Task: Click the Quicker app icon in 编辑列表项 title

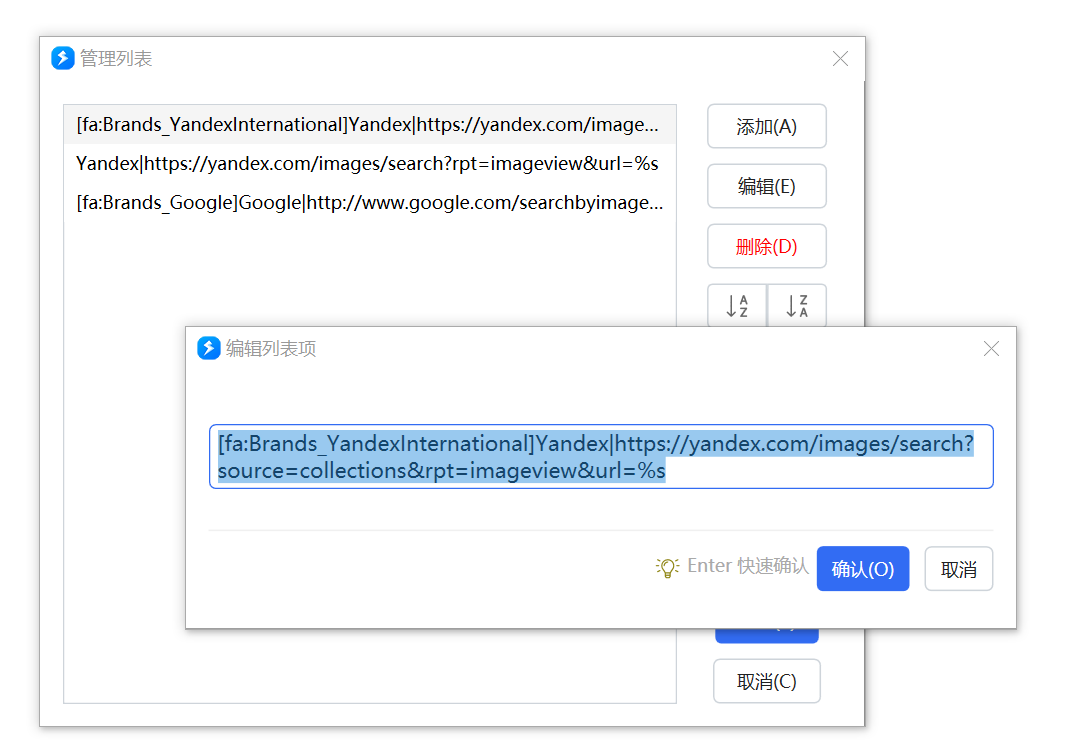Action: pyautogui.click(x=208, y=348)
